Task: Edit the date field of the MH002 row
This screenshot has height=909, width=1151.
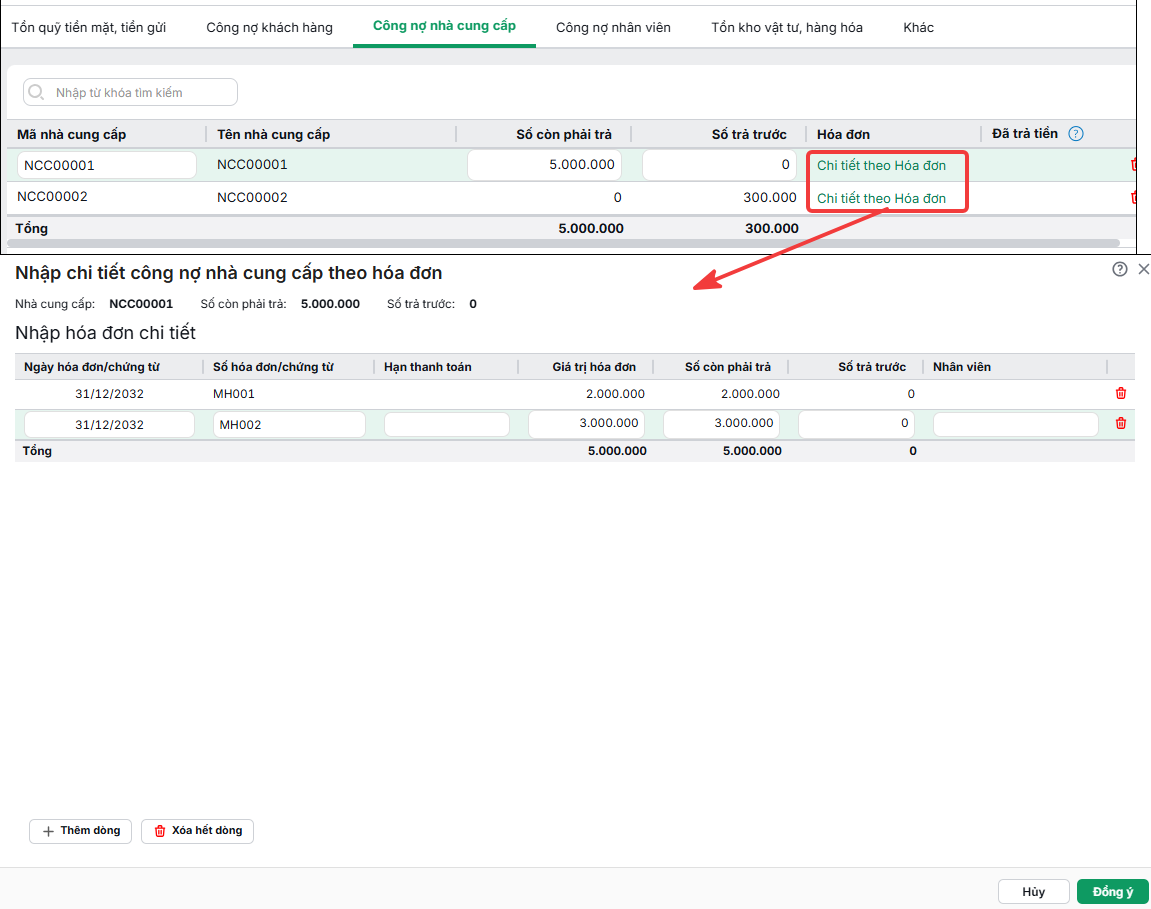Action: click(109, 424)
